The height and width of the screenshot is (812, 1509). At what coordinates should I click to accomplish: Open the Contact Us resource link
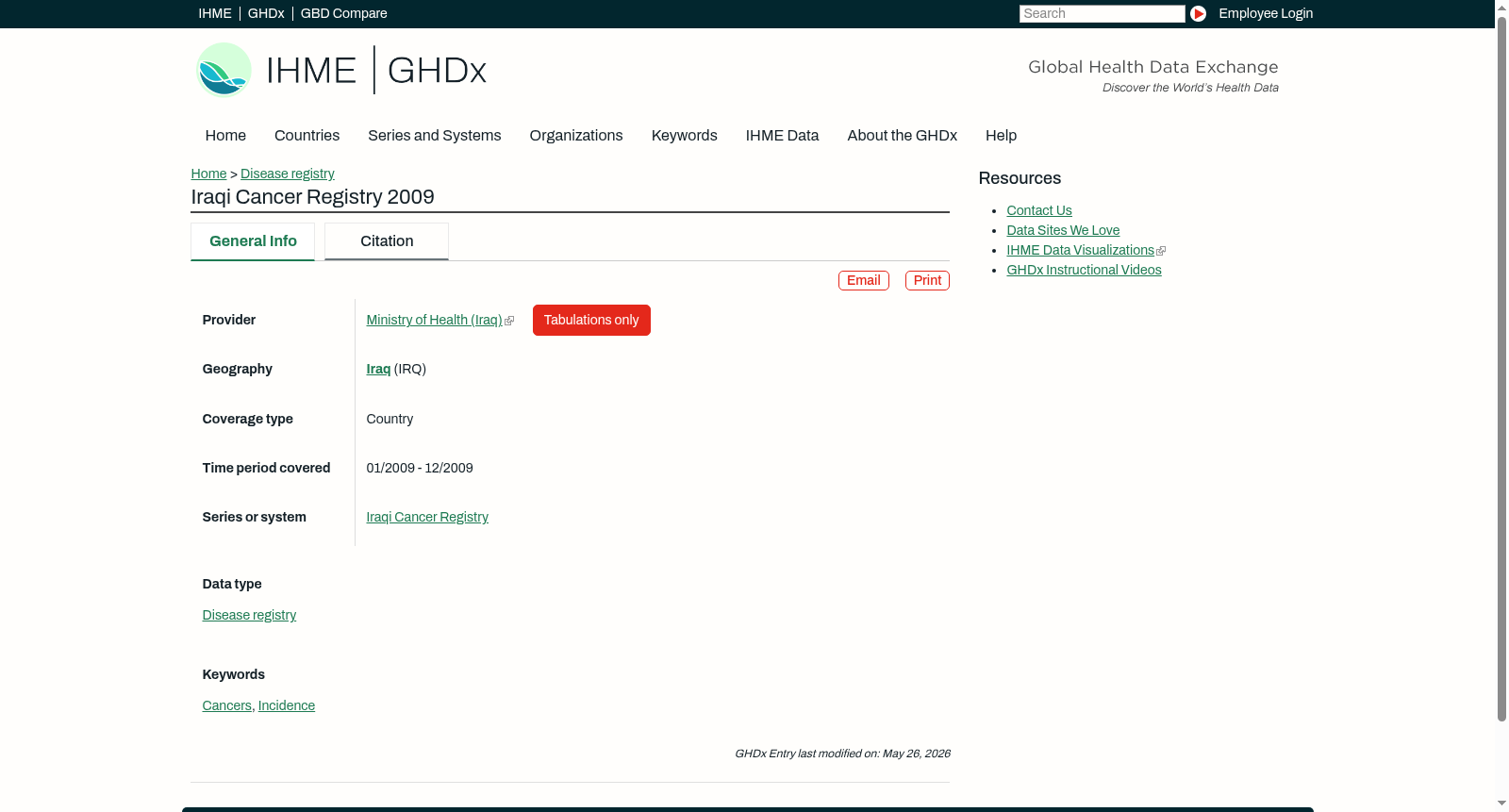point(1039,210)
